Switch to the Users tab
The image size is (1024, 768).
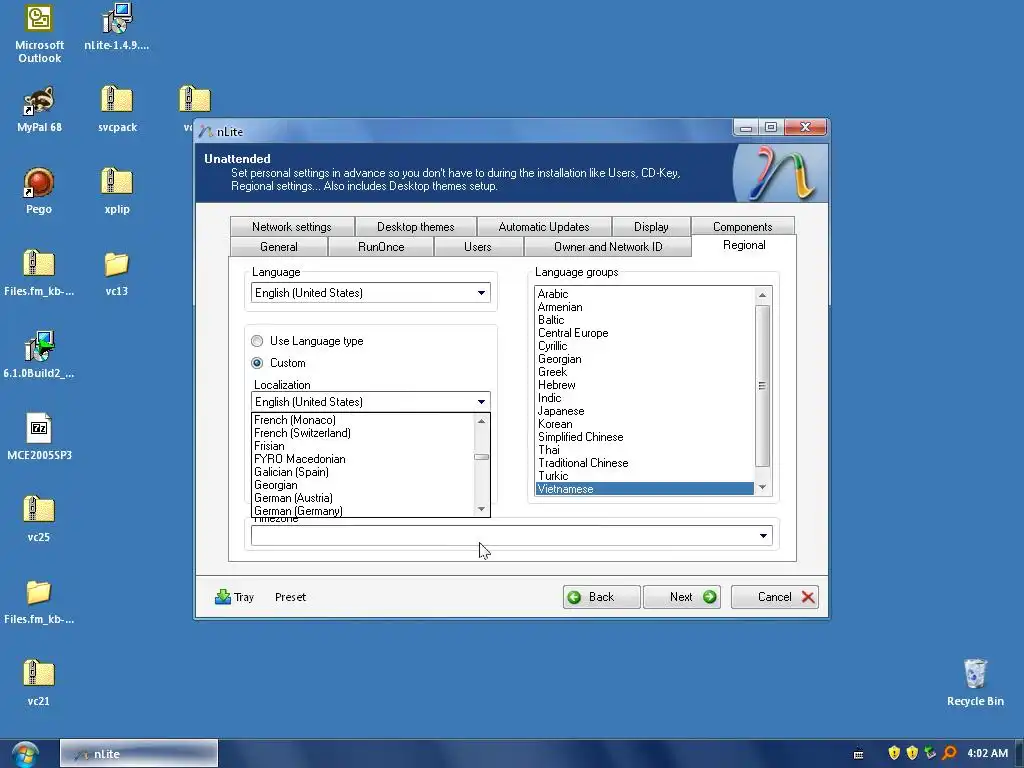(478, 247)
